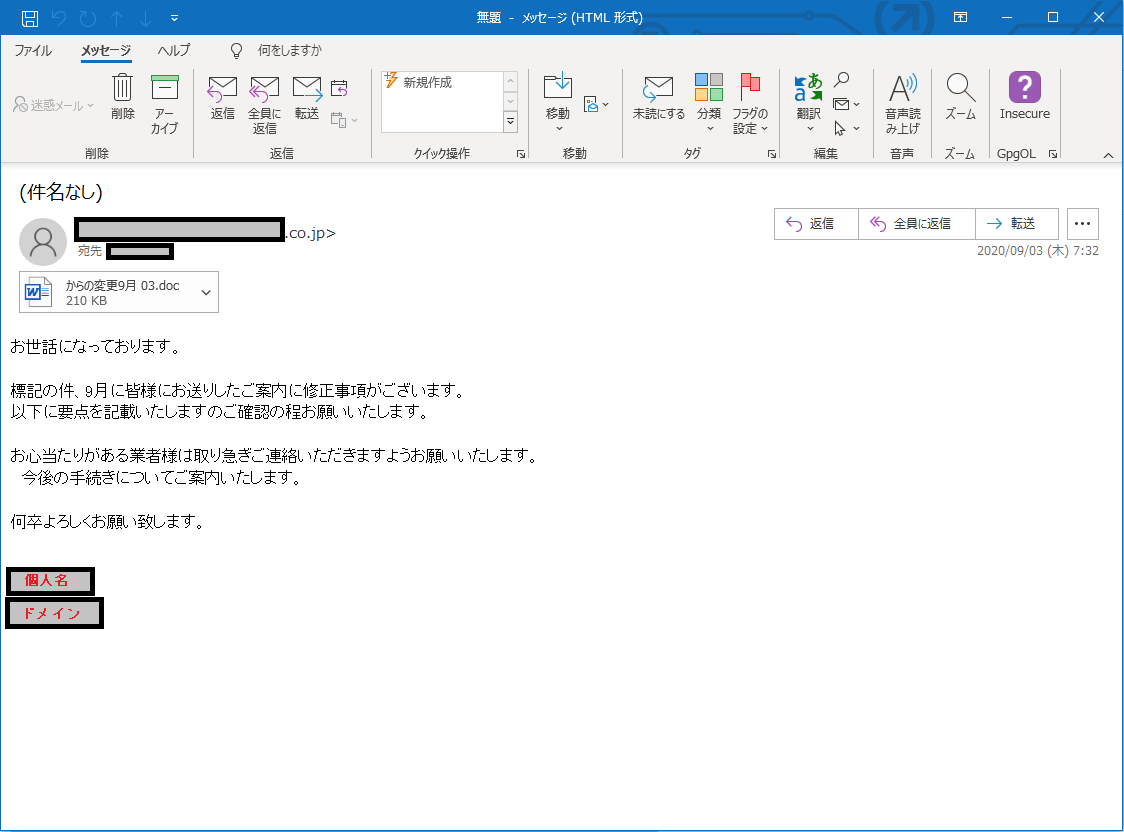Viewport: 1124px width, 832px height.
Task: Click 全員に返信 in the ribbon
Action: pos(265,105)
